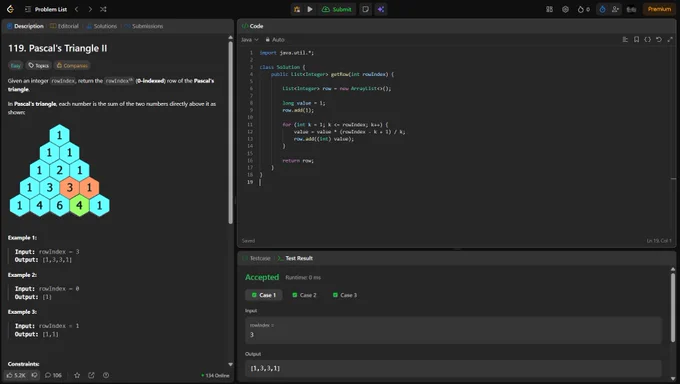Go to the next problem arrow
The width and height of the screenshot is (680, 384).
click(x=90, y=9)
